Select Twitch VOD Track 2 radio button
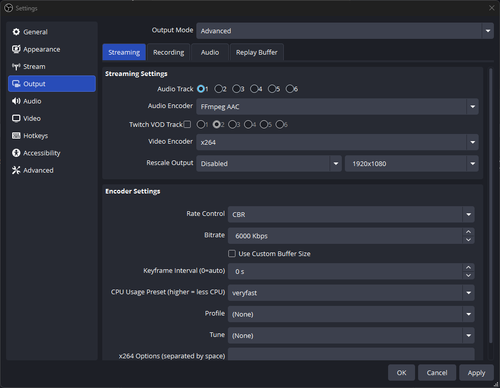This screenshot has width=500, height=388. tap(217, 125)
